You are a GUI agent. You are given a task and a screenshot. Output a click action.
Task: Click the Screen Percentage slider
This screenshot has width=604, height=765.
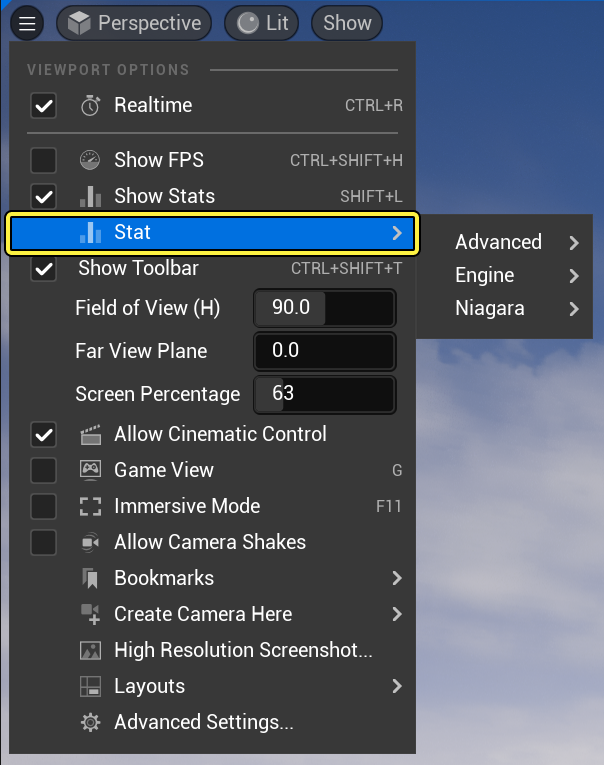(325, 393)
